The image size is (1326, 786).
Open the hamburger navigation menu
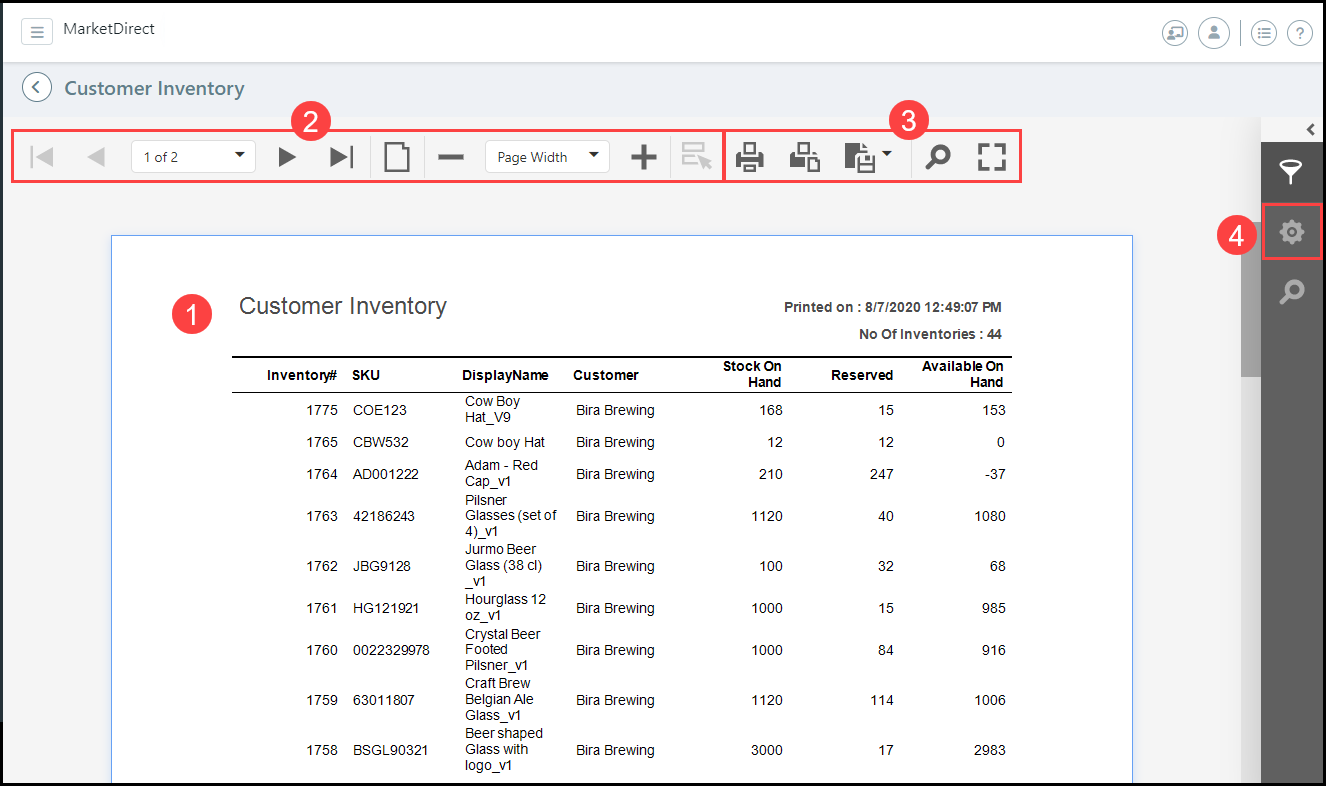point(37,32)
